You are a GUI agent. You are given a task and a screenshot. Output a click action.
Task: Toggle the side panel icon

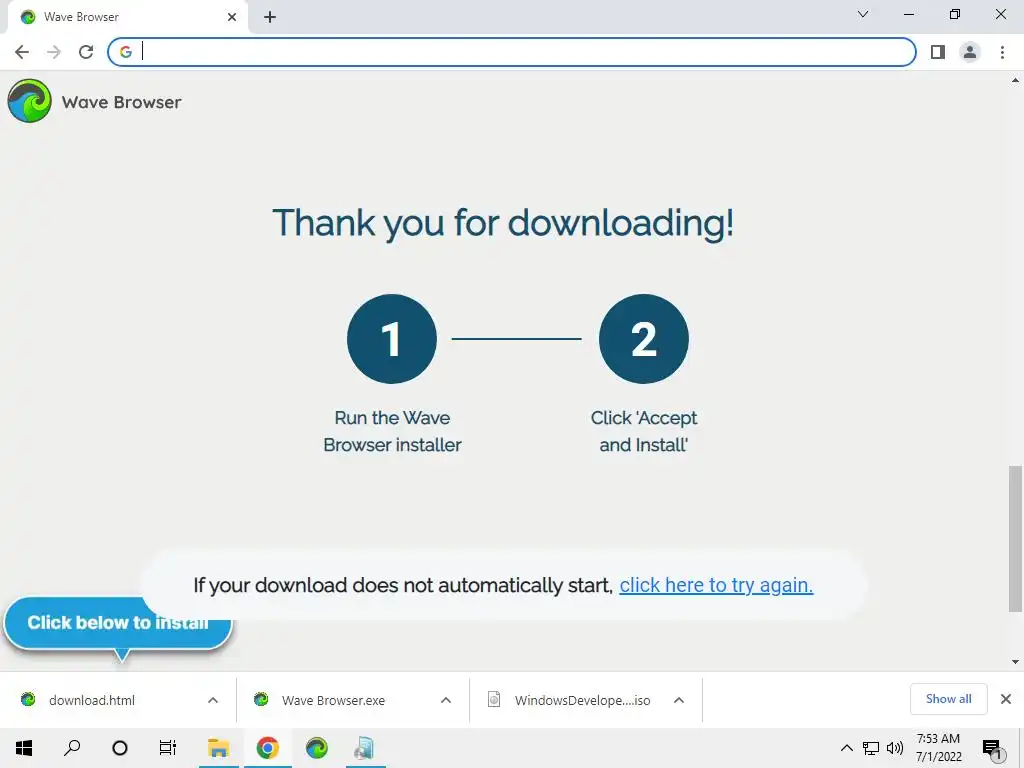tap(938, 52)
